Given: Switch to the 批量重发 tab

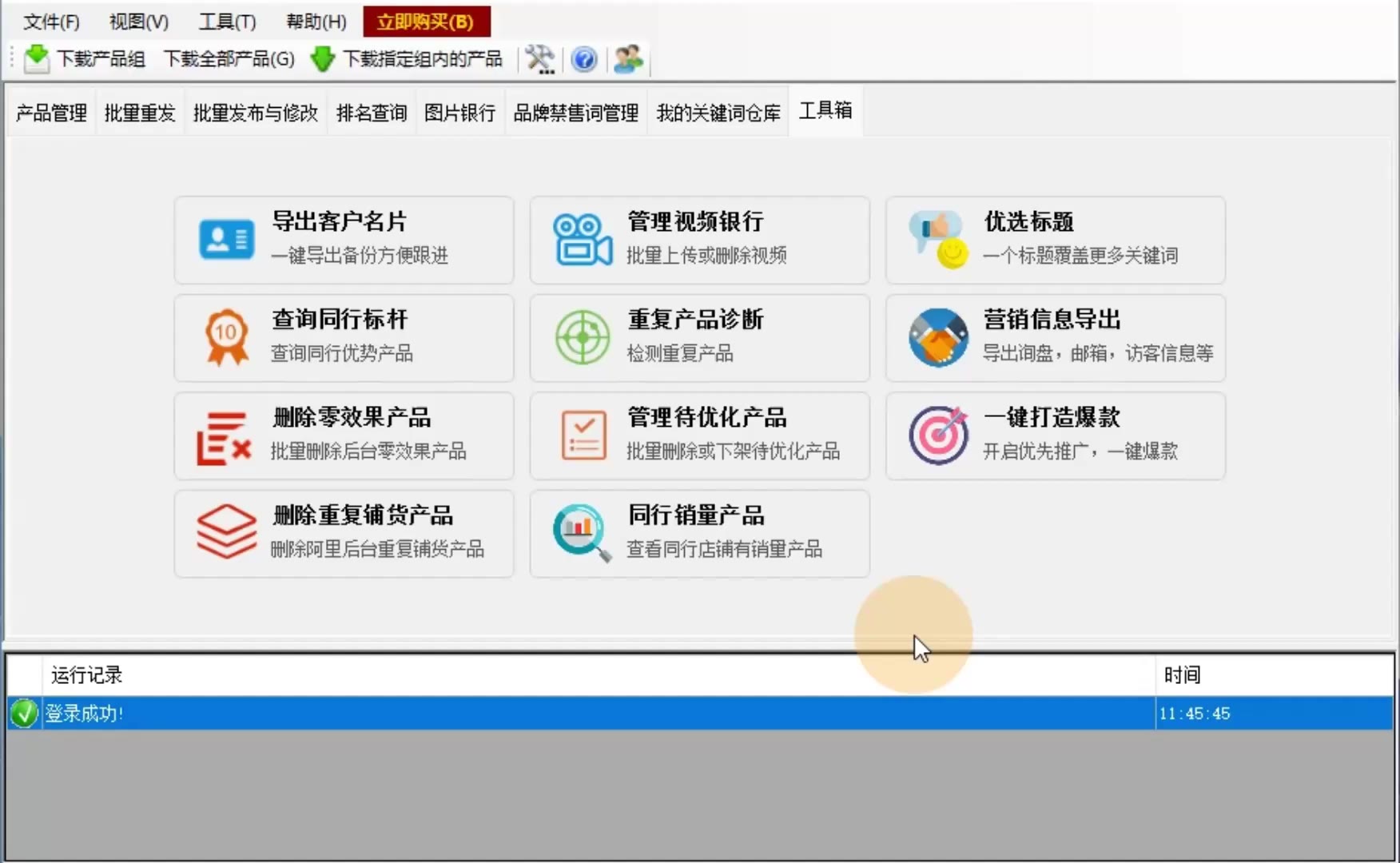Looking at the screenshot, I should click(x=140, y=113).
